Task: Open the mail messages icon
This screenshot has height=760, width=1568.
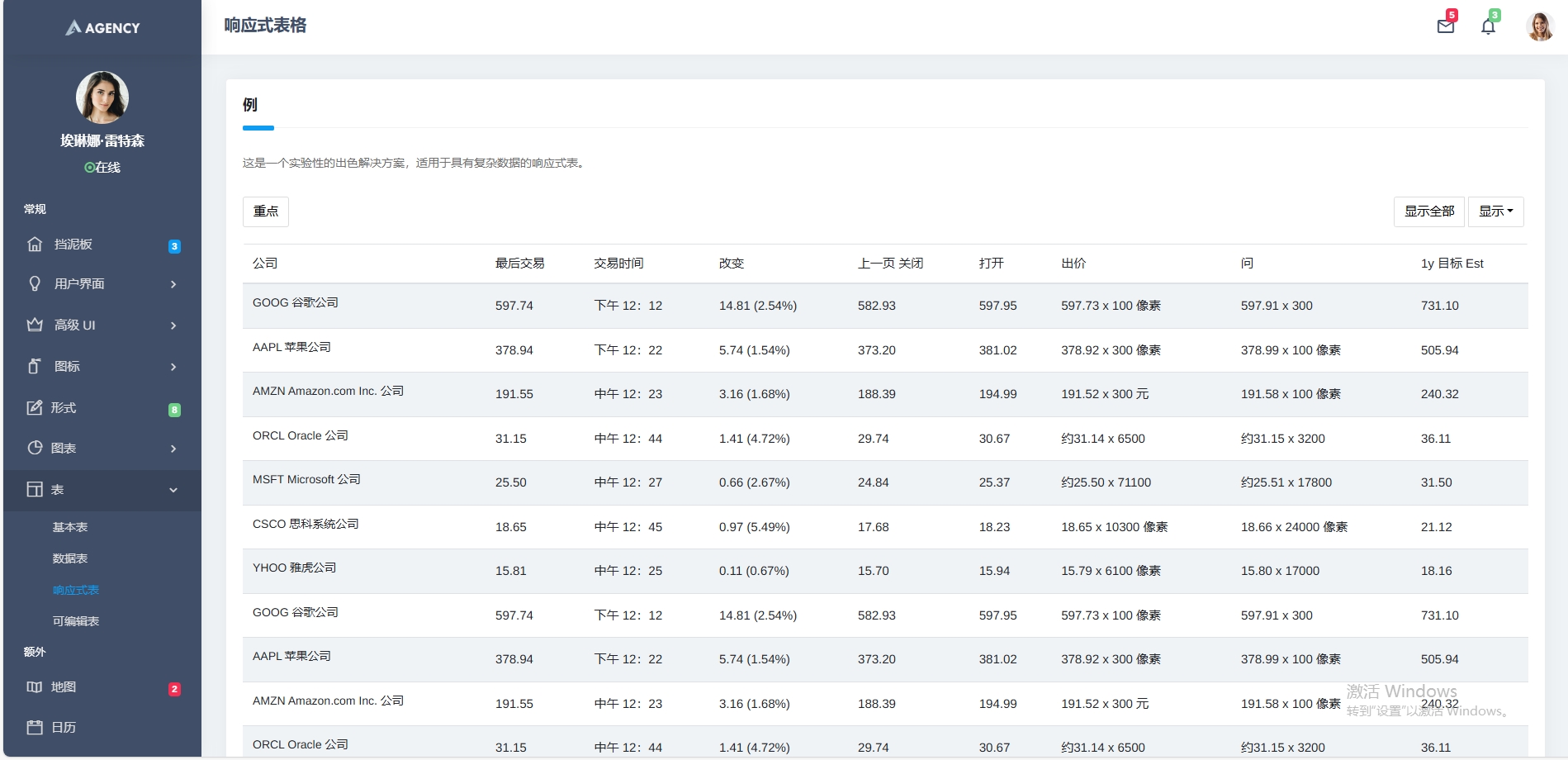Action: click(1445, 26)
